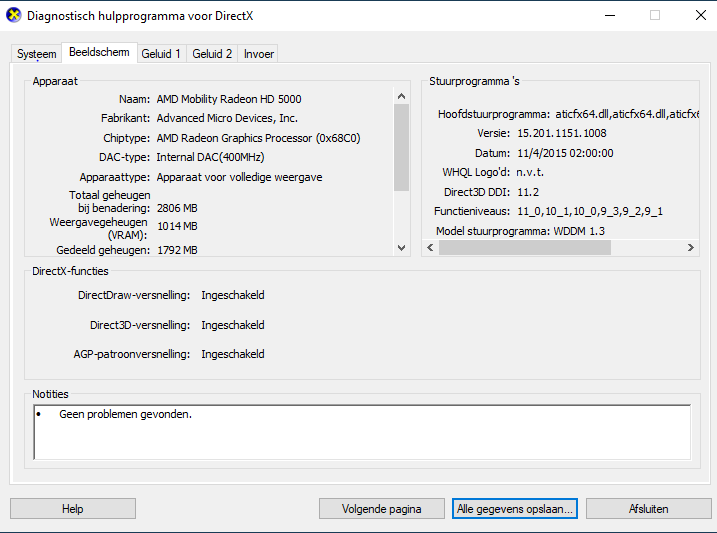Click 'Internal DAC(400MHz)' value

point(210,157)
